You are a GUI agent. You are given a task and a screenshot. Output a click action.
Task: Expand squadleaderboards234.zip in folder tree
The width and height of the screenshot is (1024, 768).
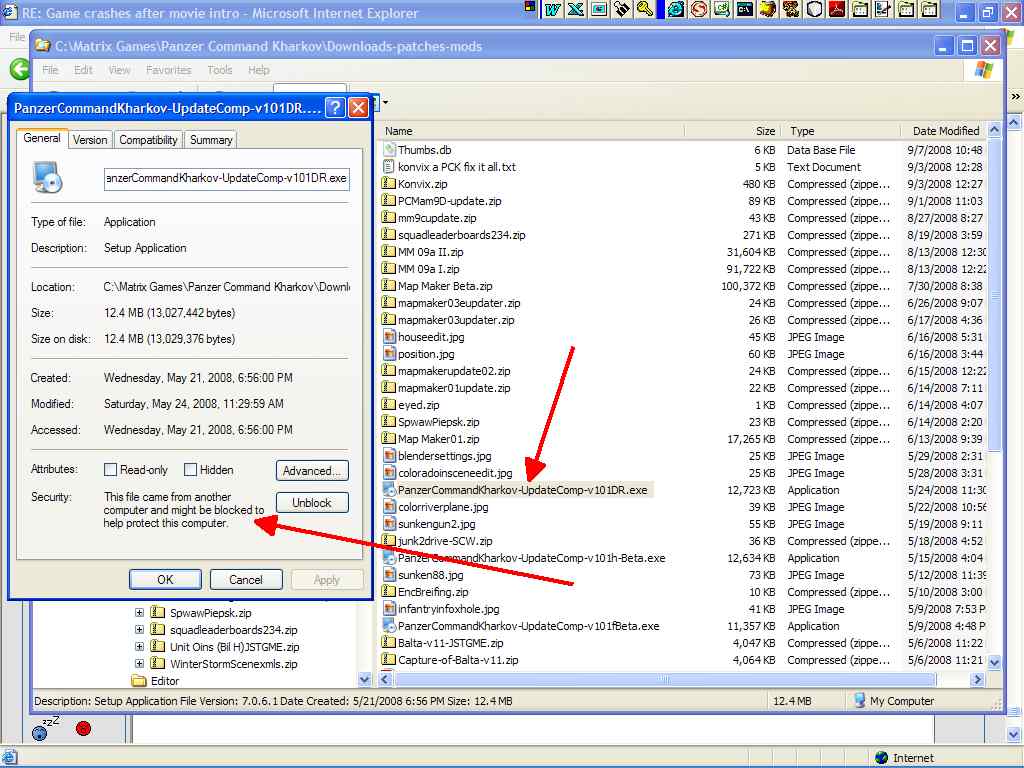[x=139, y=630]
